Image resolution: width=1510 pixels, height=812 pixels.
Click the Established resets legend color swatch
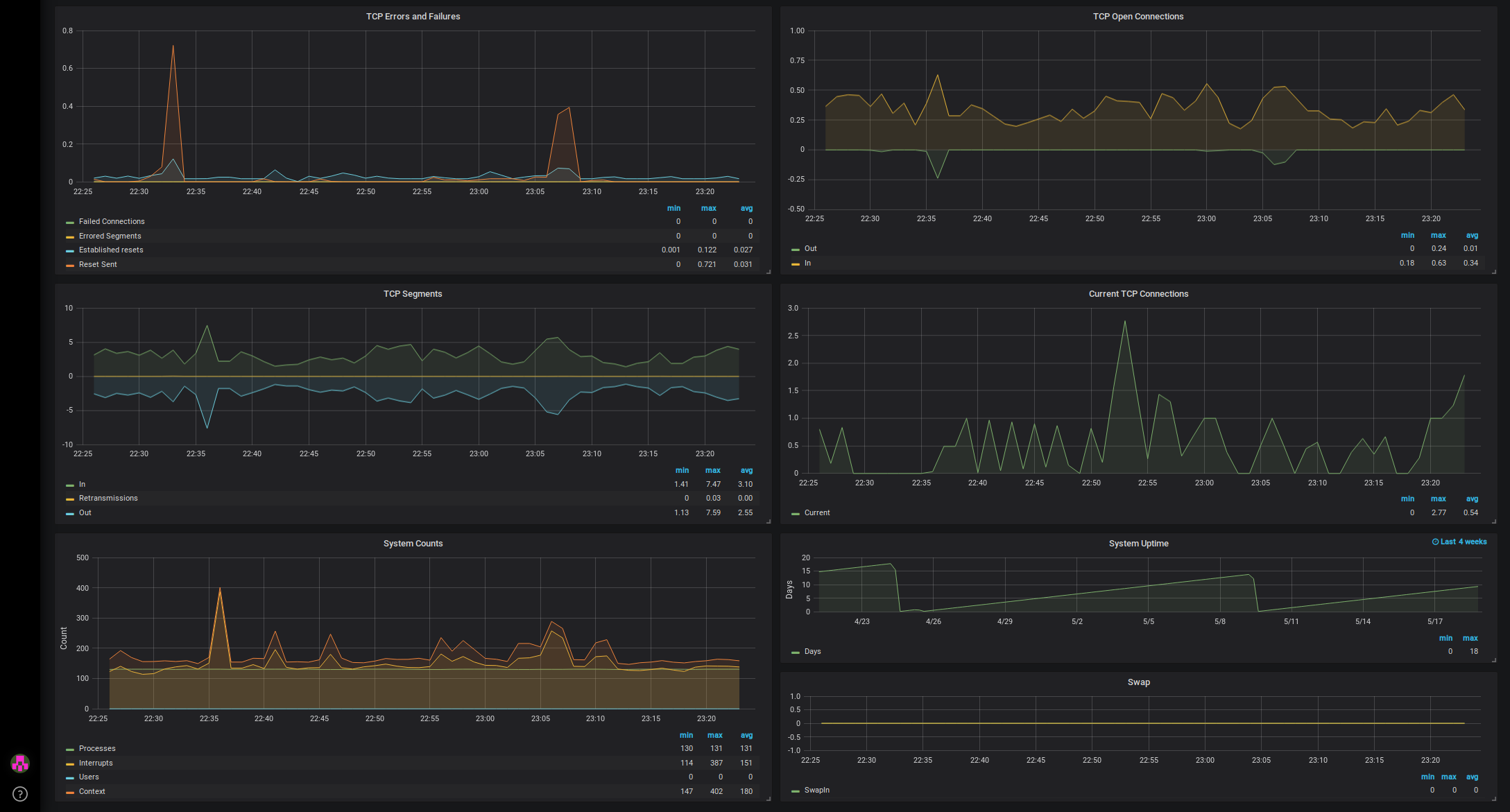70,251
